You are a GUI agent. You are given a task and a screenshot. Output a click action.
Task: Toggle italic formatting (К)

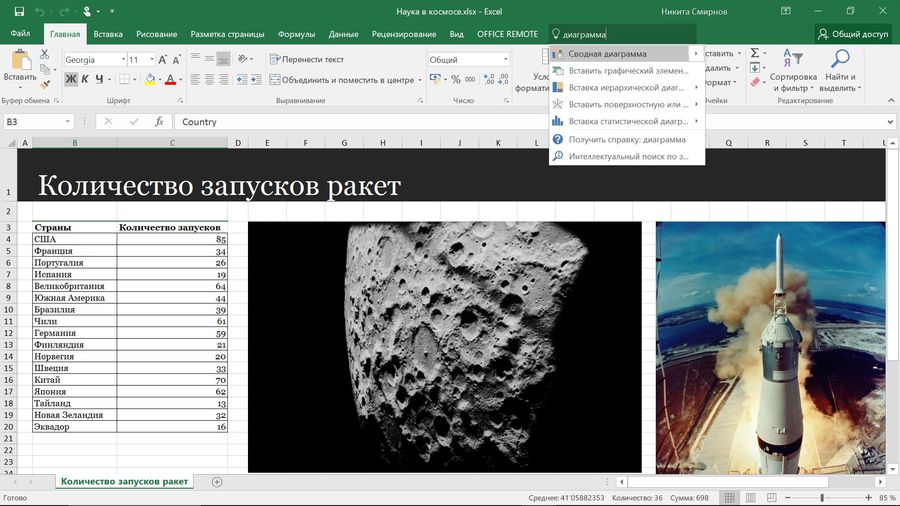(85, 79)
